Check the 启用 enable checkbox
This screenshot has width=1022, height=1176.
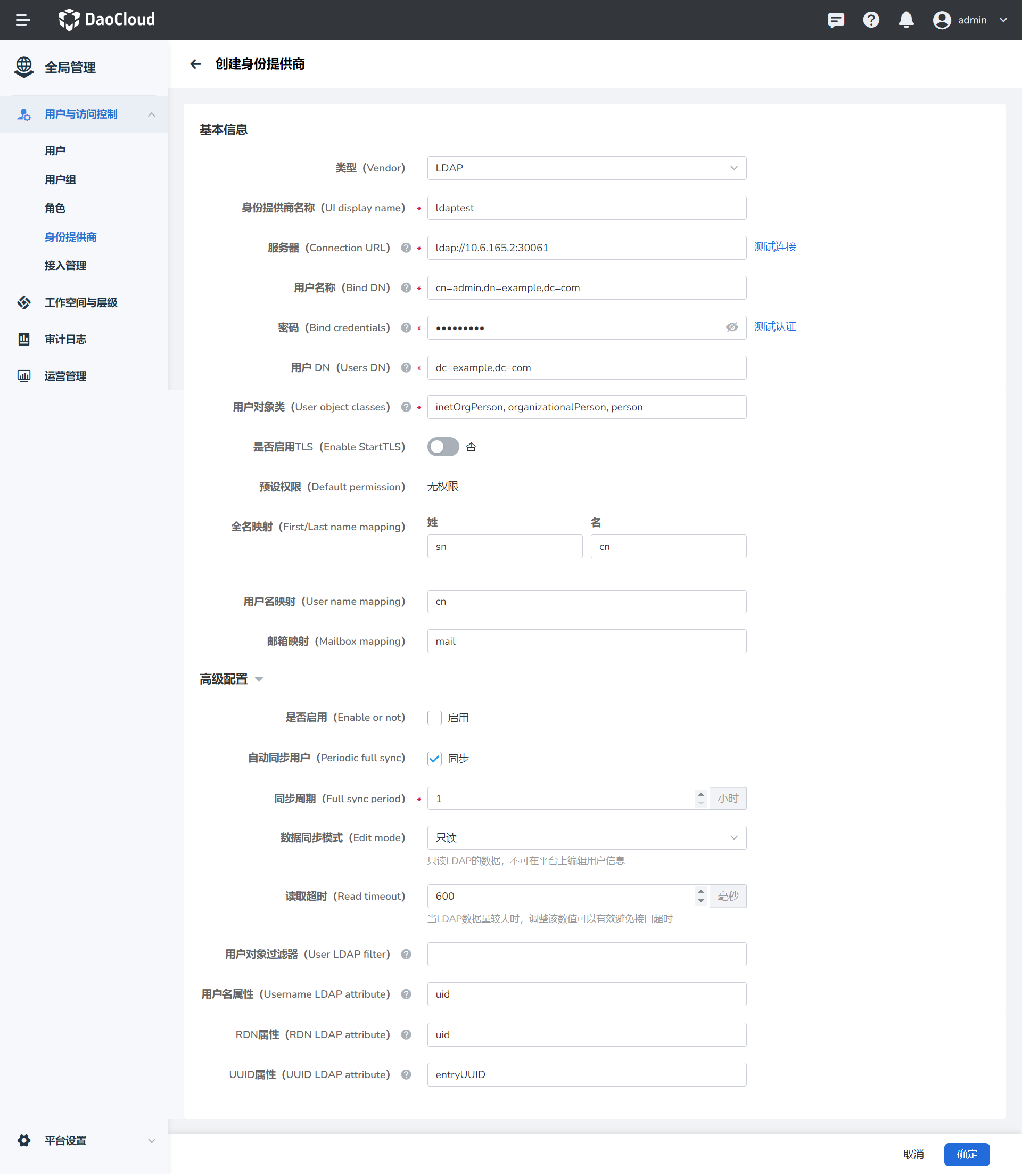[x=434, y=718]
